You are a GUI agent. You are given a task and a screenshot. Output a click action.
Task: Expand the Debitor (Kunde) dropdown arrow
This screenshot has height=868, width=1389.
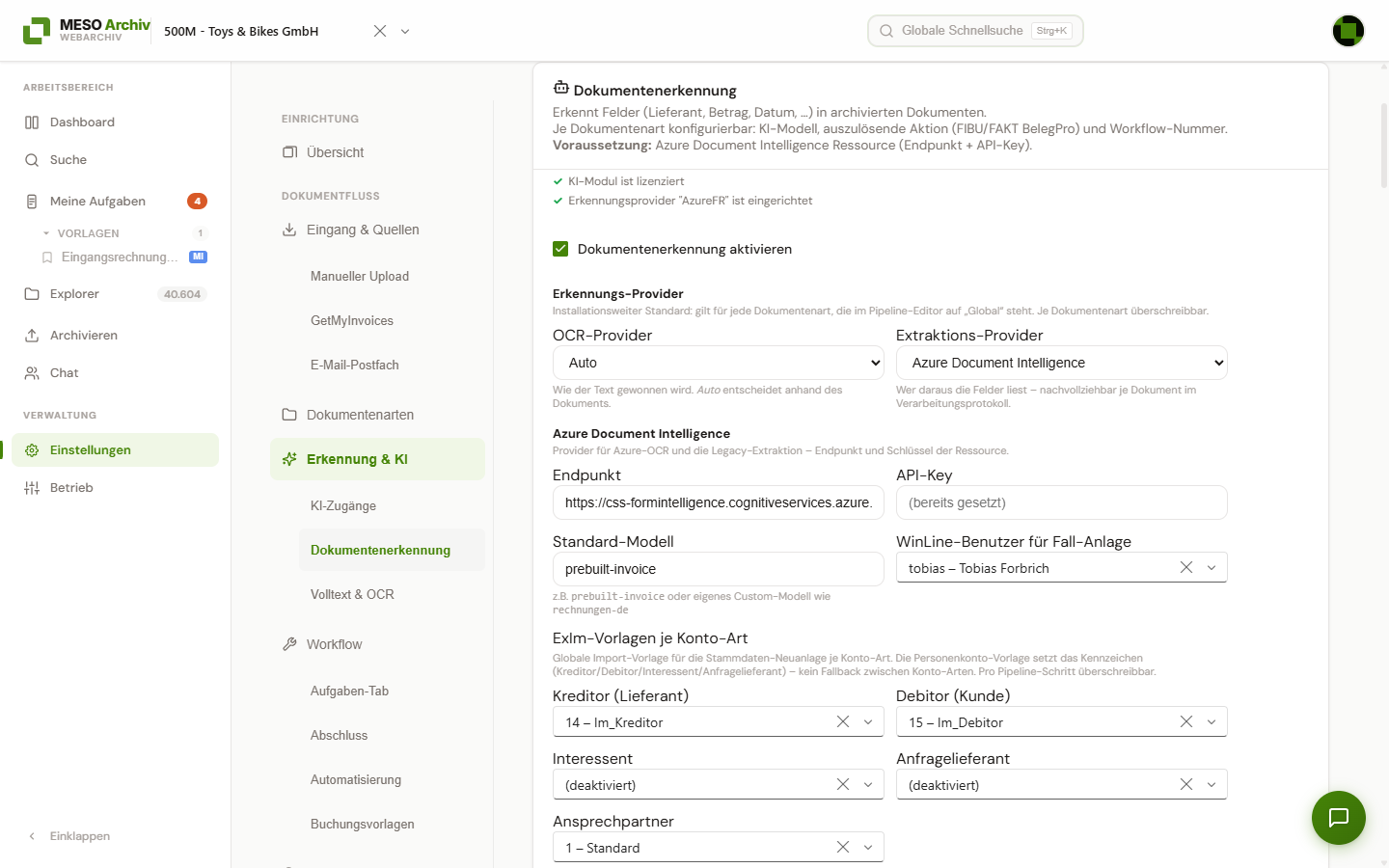click(1212, 722)
